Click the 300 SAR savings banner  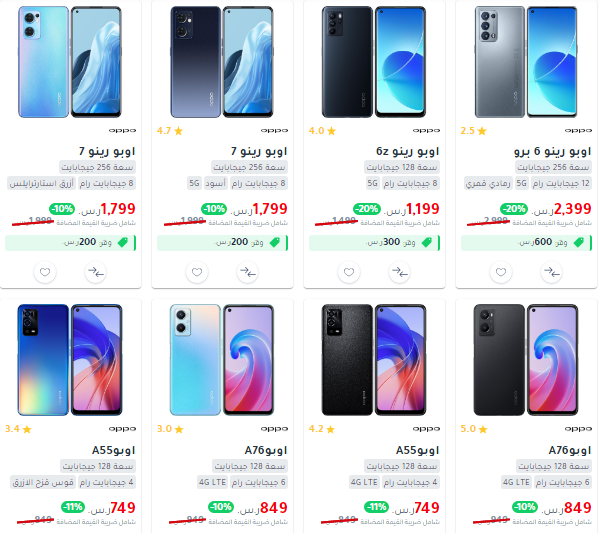coord(374,243)
